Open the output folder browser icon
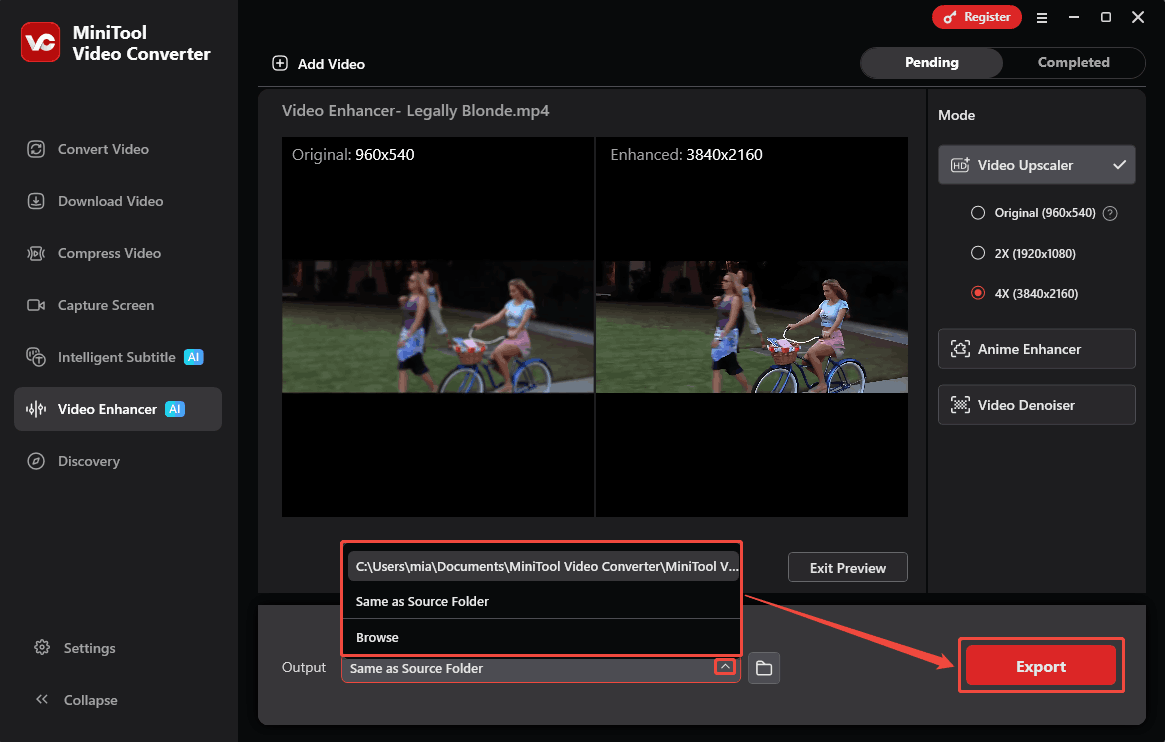This screenshot has height=742, width=1165. (764, 668)
